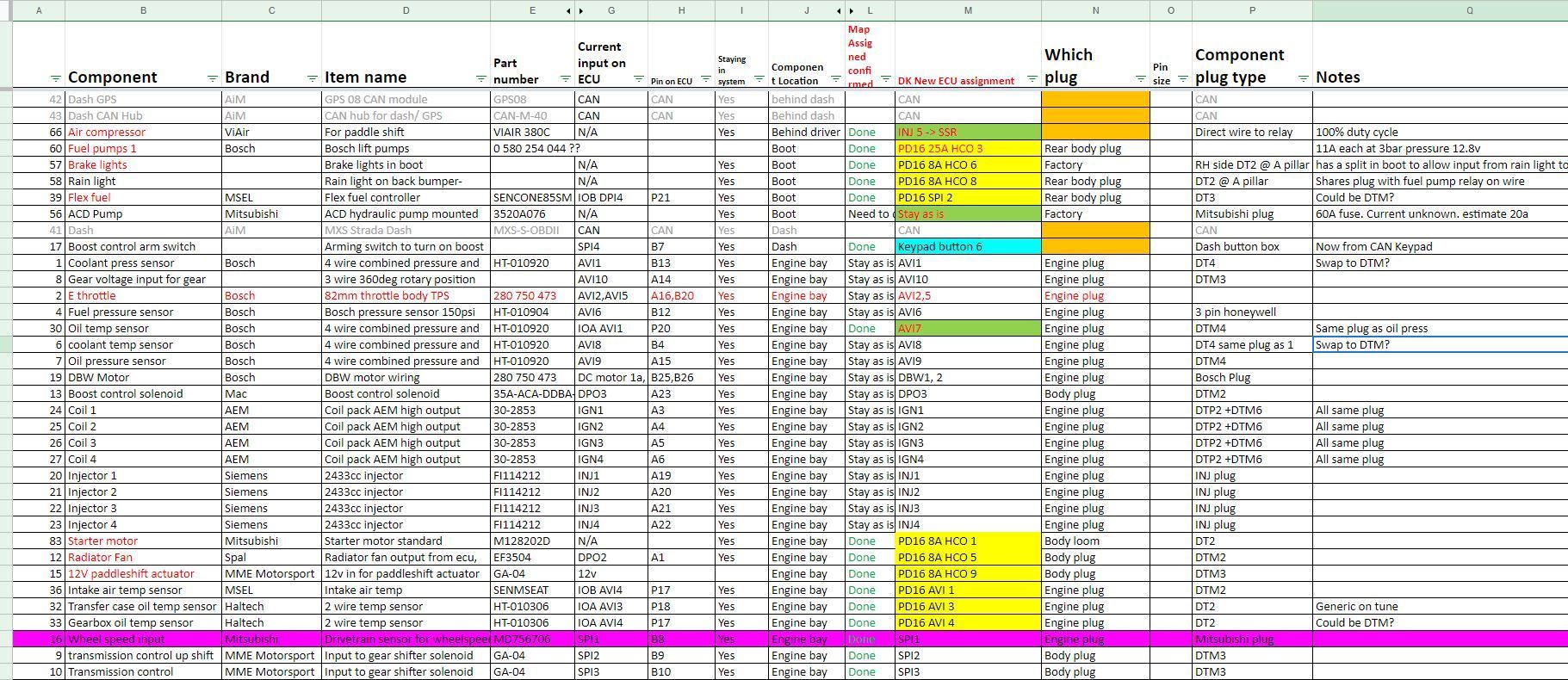Open the filter for the Component column
This screenshot has width=1568, height=680.
(x=212, y=78)
